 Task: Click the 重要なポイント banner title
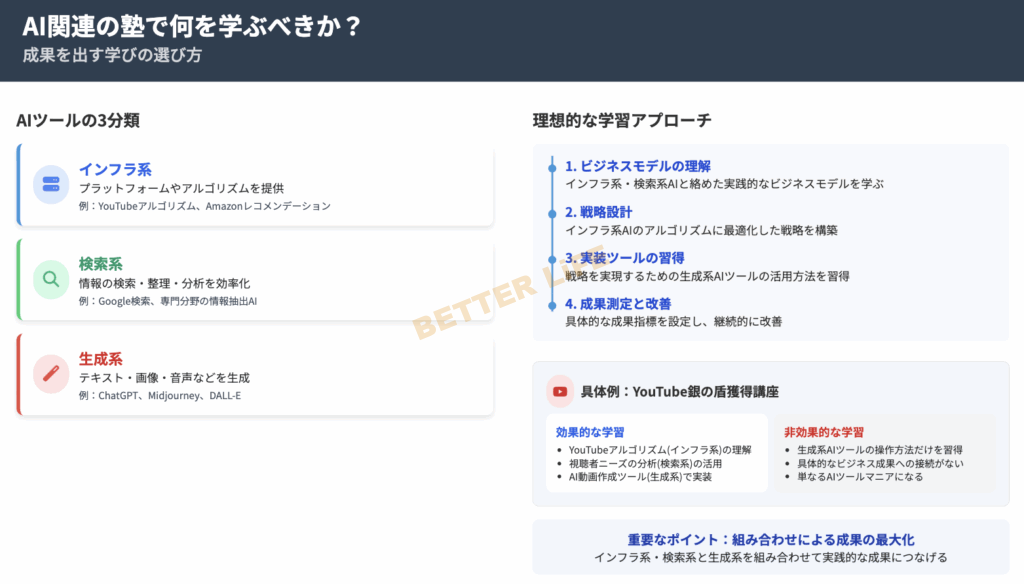coord(770,539)
